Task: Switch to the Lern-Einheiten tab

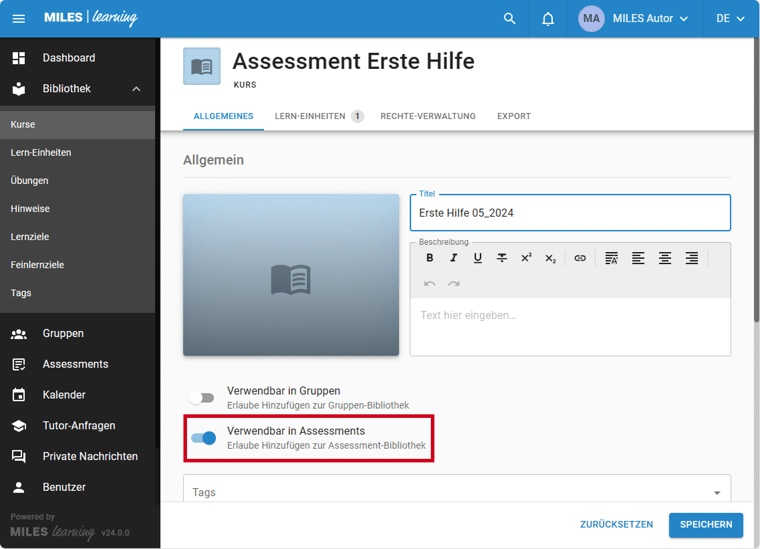Action: [317, 116]
